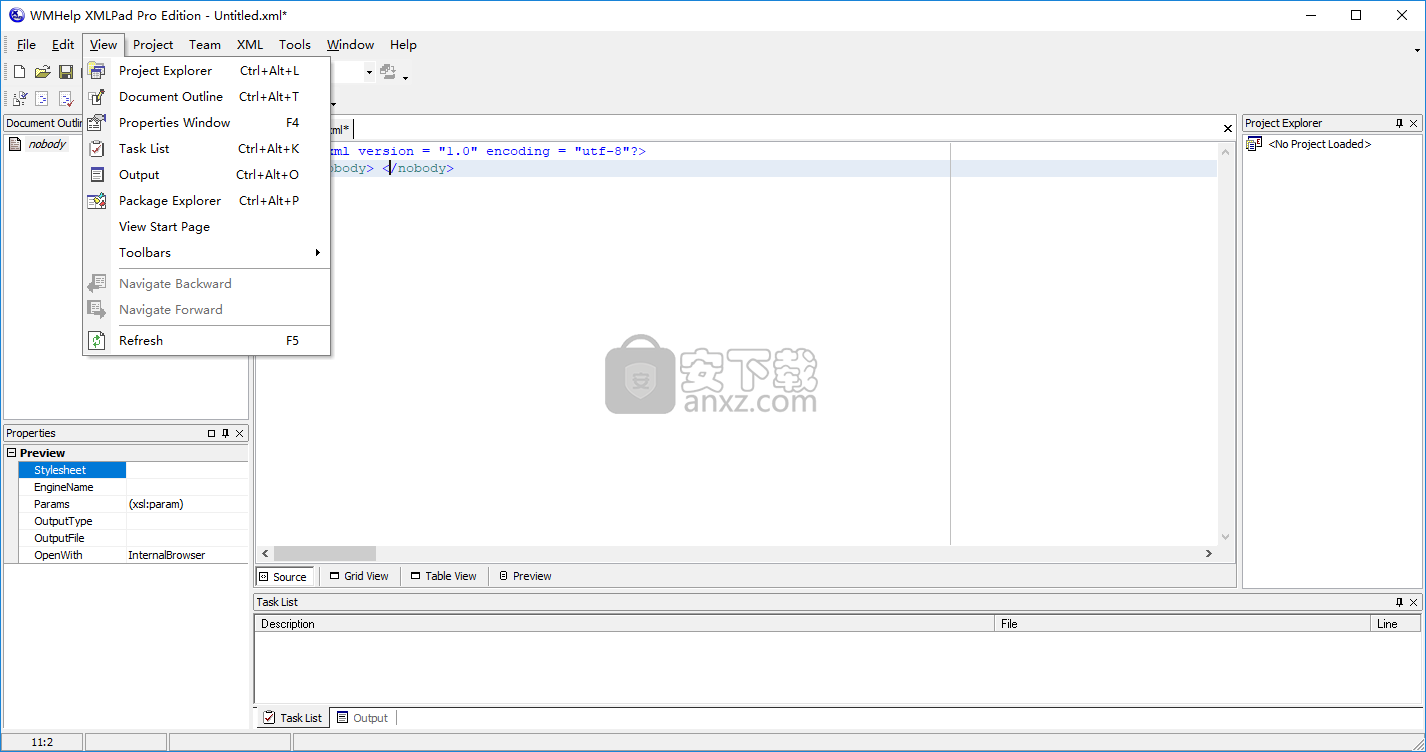Open the File menu

26,45
